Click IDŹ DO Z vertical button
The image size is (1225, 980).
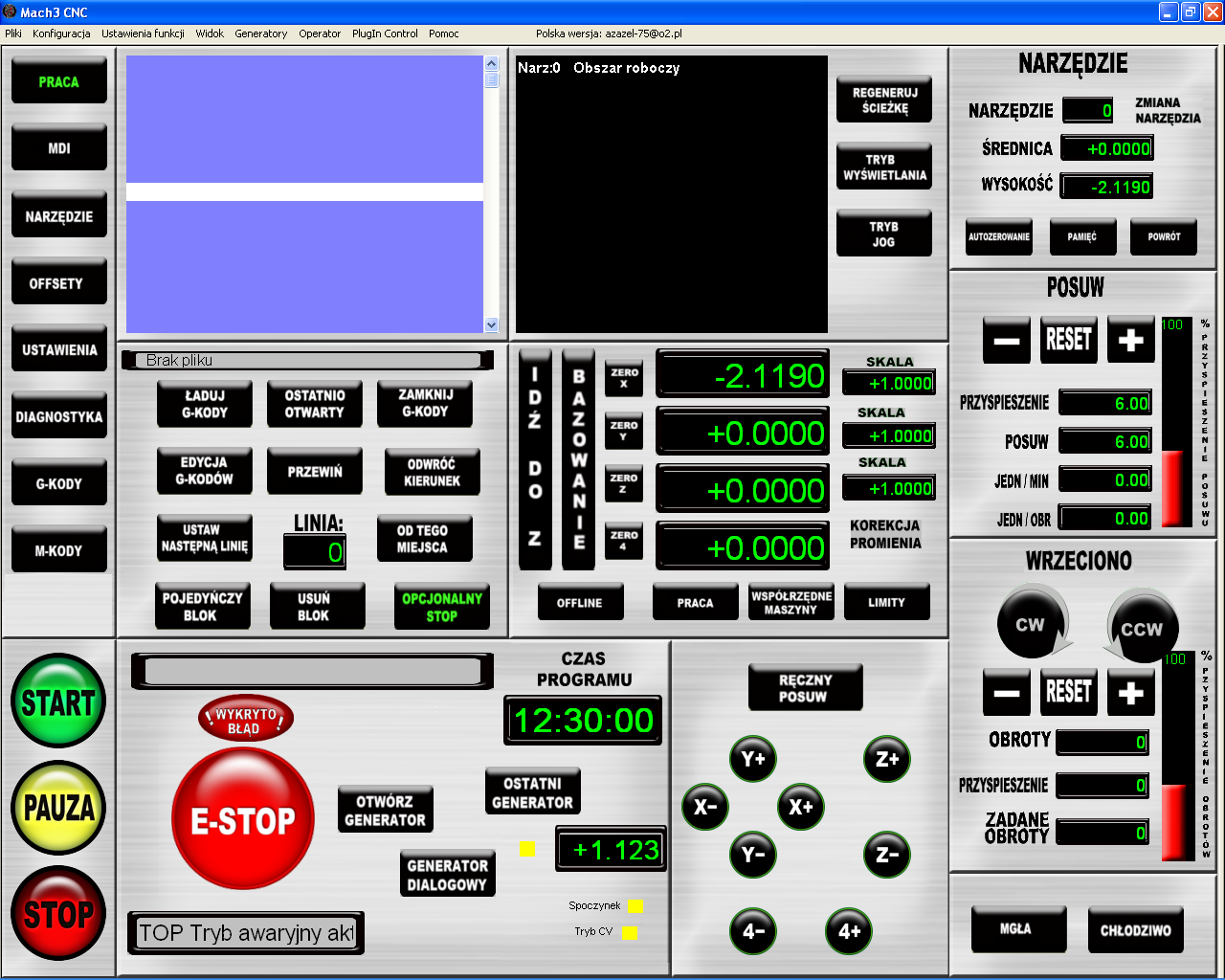point(535,459)
